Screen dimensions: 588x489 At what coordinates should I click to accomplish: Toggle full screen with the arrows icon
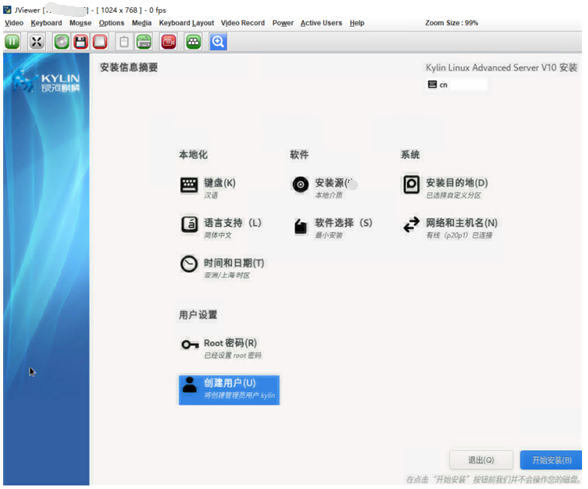pos(36,42)
